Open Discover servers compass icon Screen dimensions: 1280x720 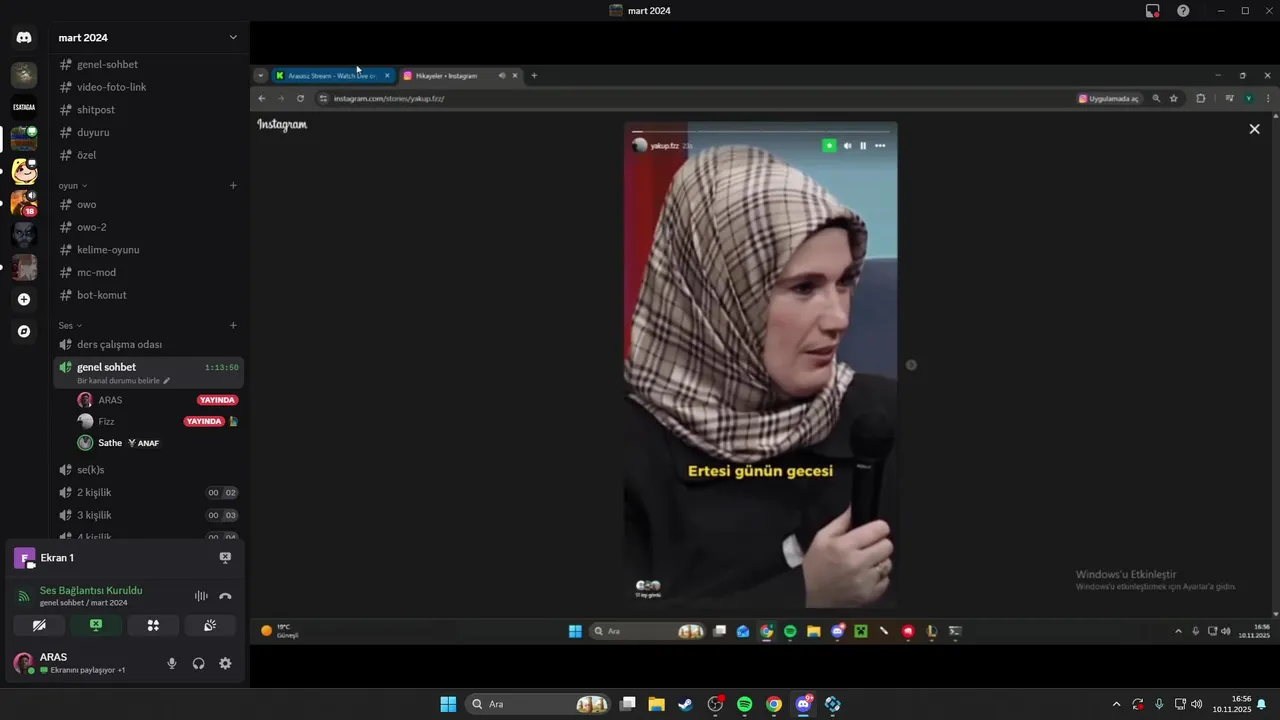tap(24, 331)
